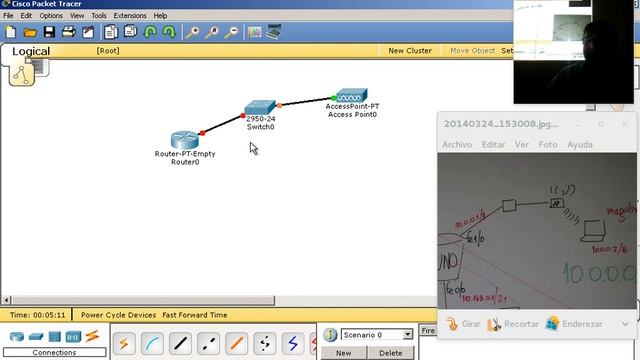Expand photo viewer toolbar chevron

625,324
